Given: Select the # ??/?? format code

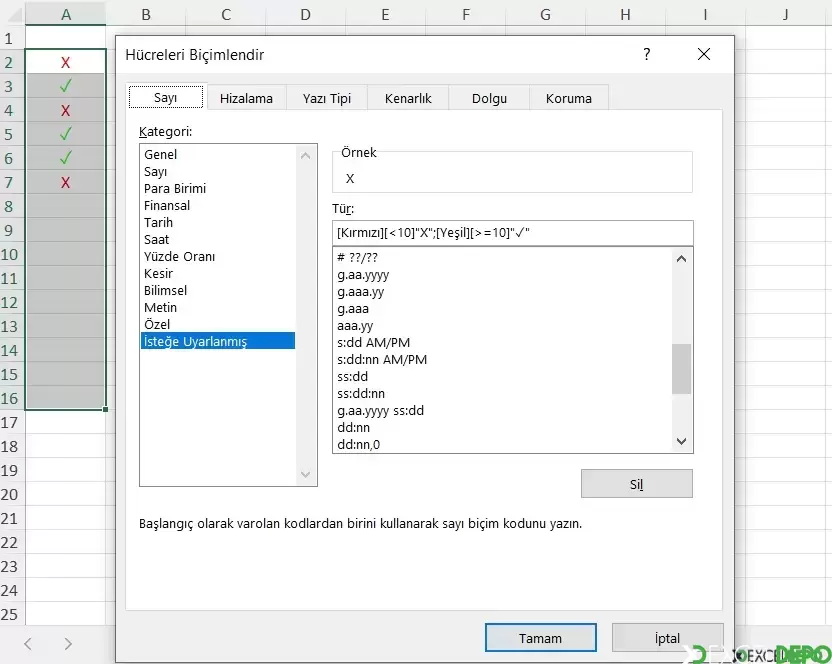Looking at the screenshot, I should [502, 257].
